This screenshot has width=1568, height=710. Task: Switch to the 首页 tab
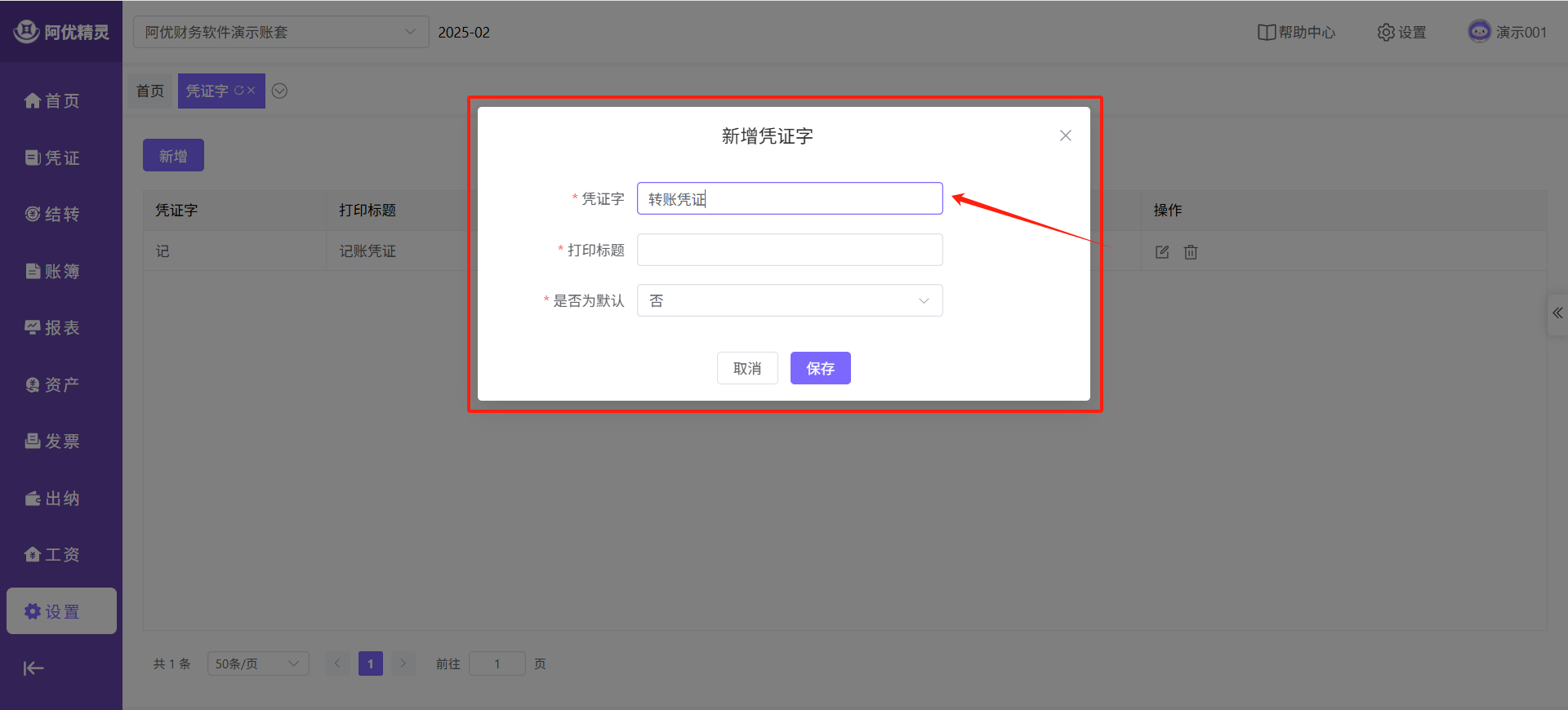150,91
